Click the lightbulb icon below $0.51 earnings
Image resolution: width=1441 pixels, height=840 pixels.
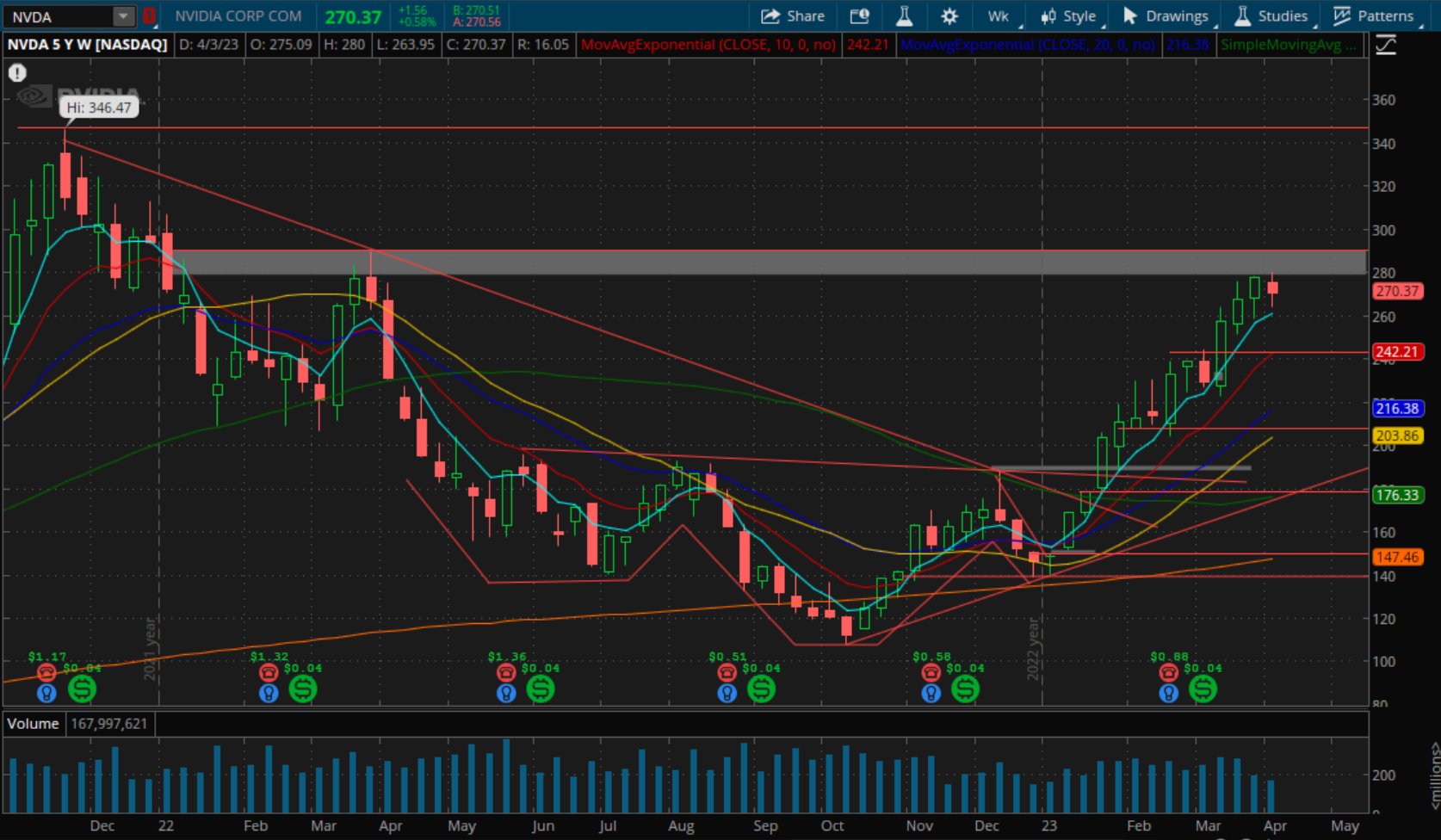[727, 692]
